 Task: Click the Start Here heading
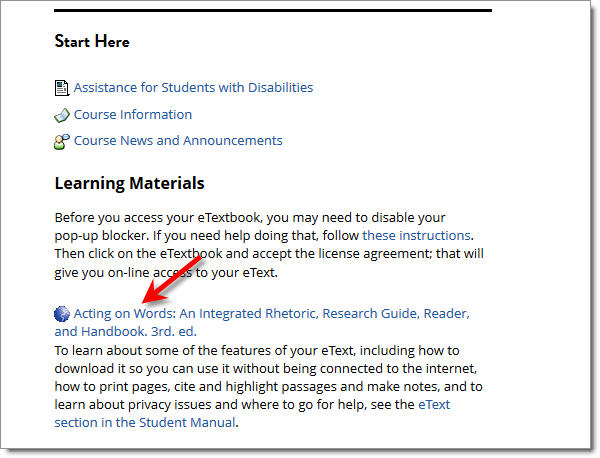92,41
